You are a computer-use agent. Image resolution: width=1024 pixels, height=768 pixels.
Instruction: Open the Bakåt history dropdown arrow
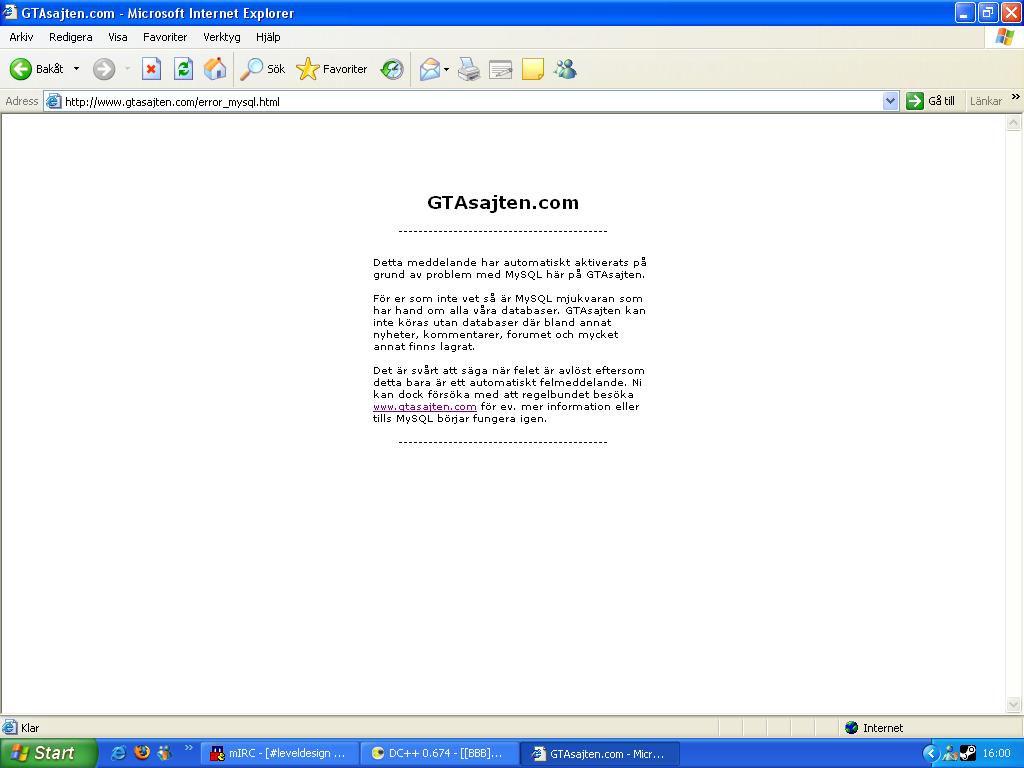tap(76, 69)
